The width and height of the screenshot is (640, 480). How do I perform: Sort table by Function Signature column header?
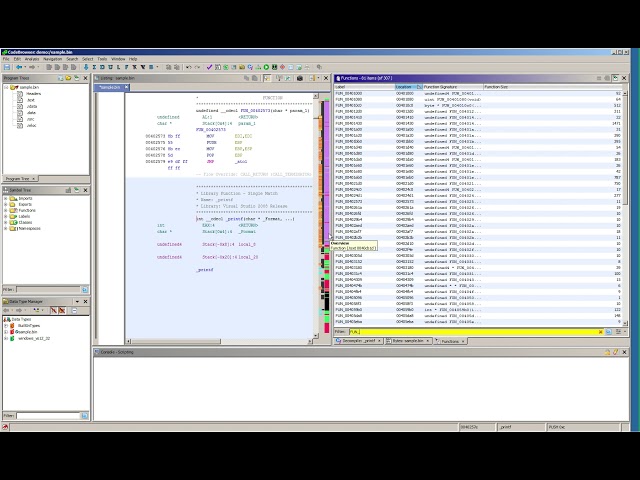pyautogui.click(x=453, y=87)
